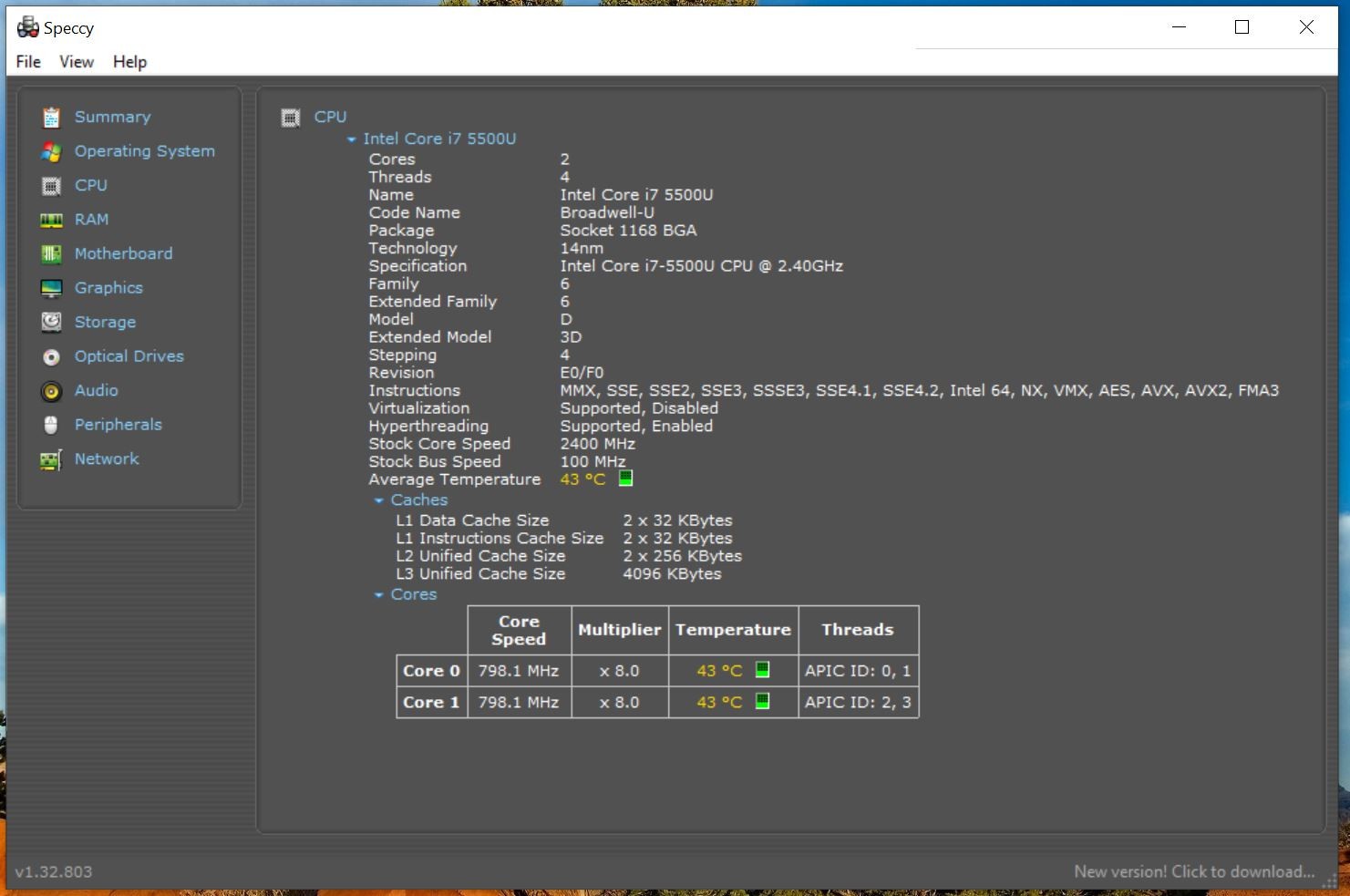The height and width of the screenshot is (896, 1350).
Task: Collapse the Caches section arrow
Action: coord(378,500)
